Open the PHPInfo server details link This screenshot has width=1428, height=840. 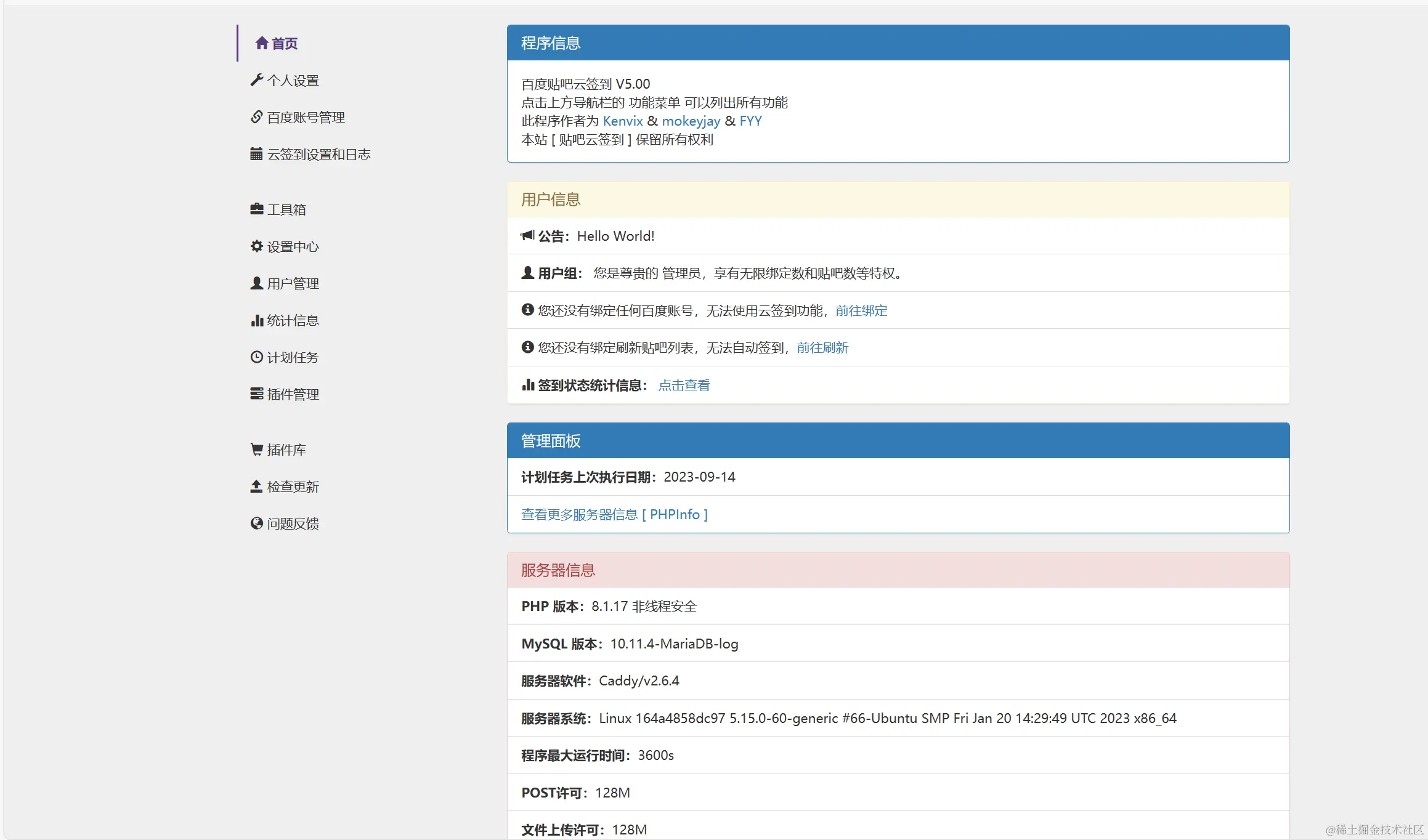coord(614,514)
